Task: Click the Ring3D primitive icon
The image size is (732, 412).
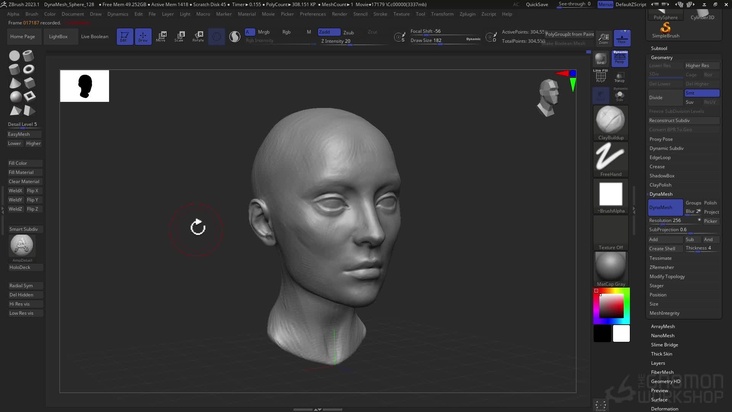Action: pos(28,69)
